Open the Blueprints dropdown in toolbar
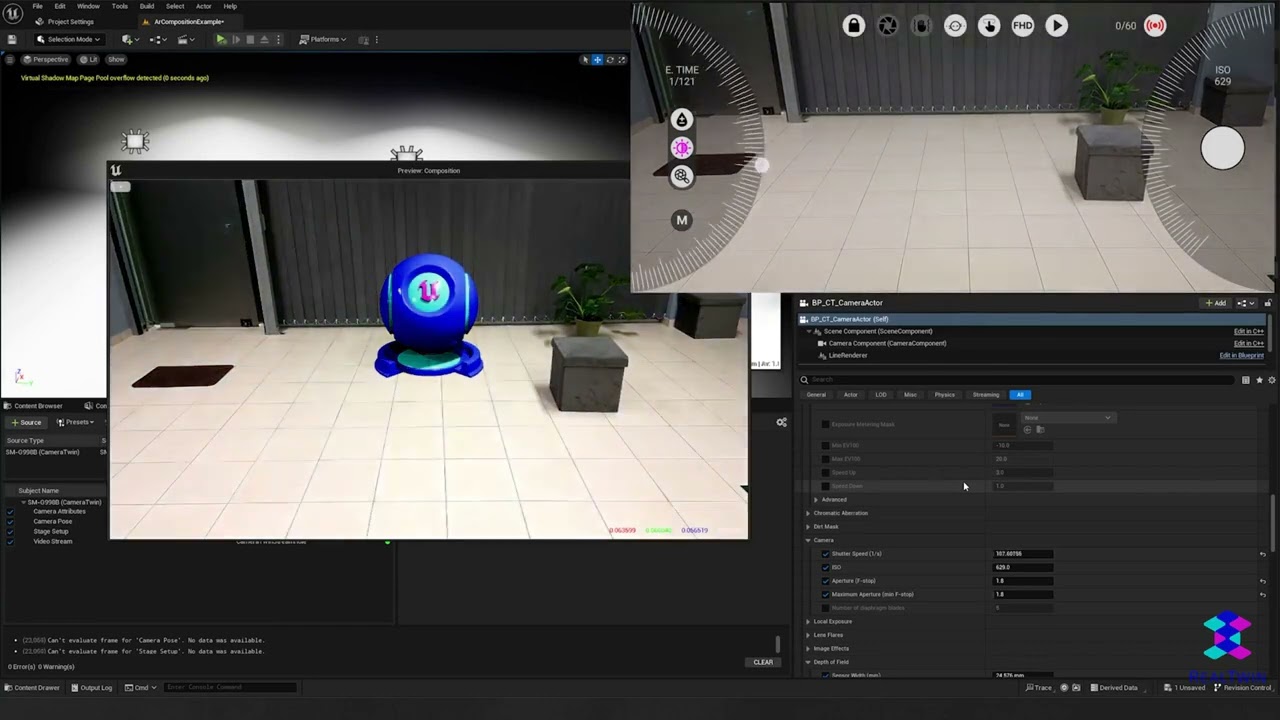The image size is (1280, 720). [157, 39]
